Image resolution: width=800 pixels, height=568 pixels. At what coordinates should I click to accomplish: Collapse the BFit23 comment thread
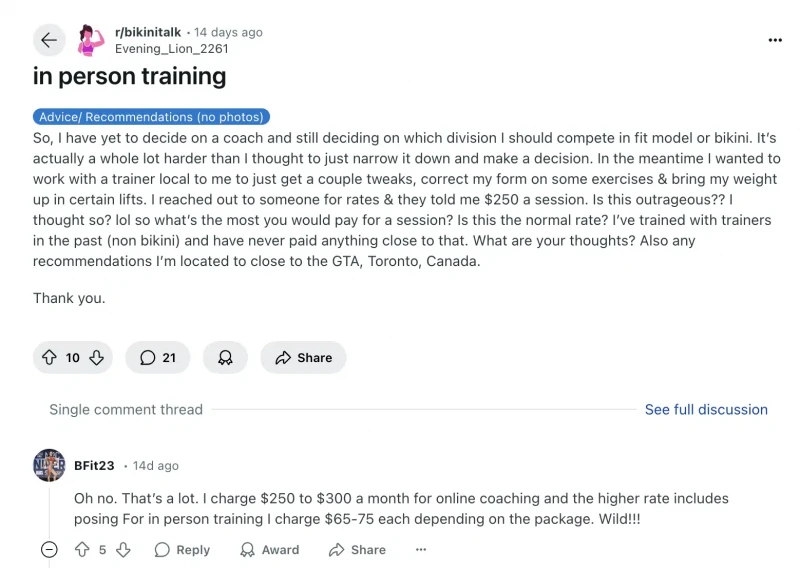pyautogui.click(x=49, y=550)
